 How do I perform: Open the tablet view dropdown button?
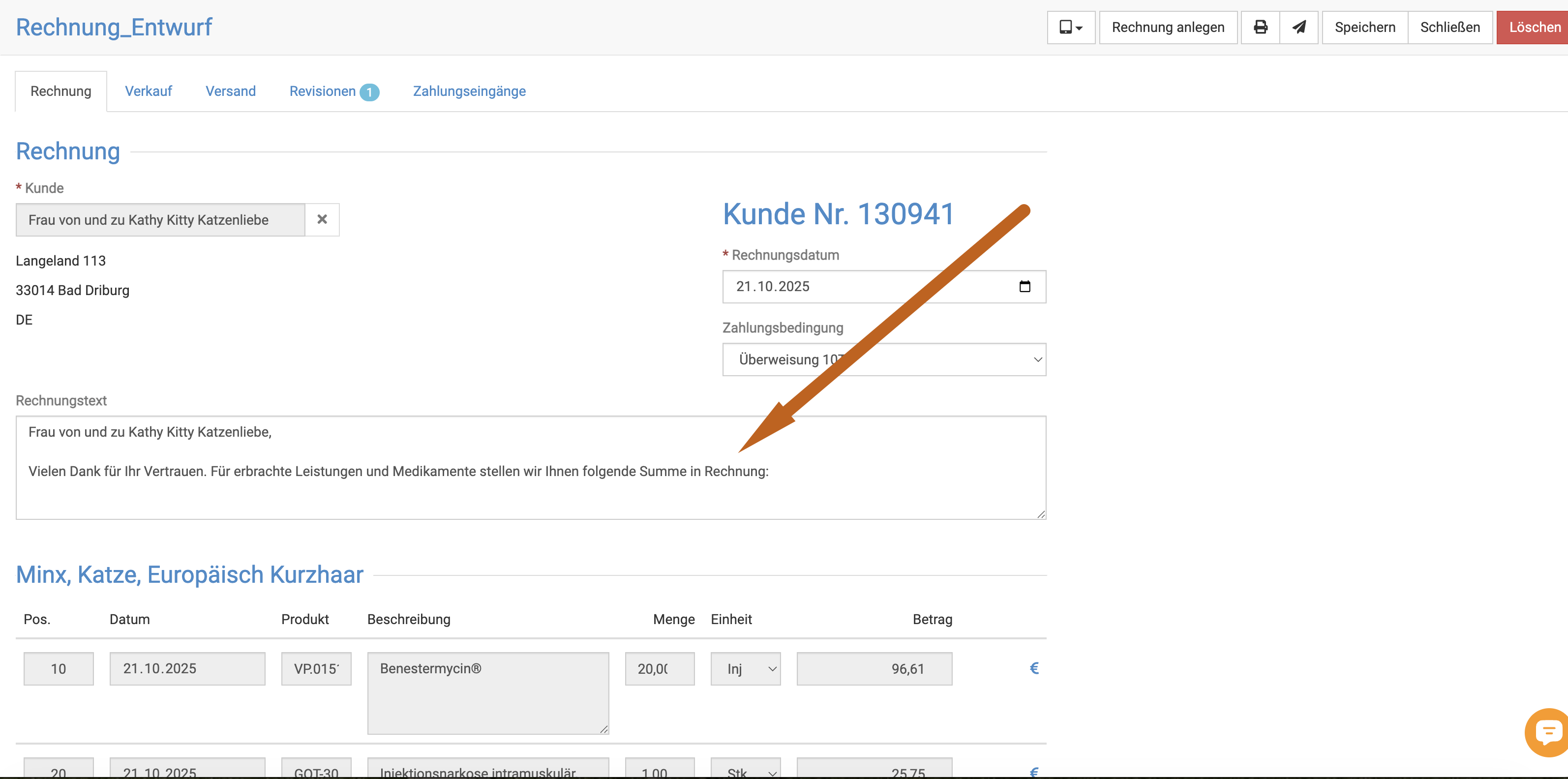1071,28
